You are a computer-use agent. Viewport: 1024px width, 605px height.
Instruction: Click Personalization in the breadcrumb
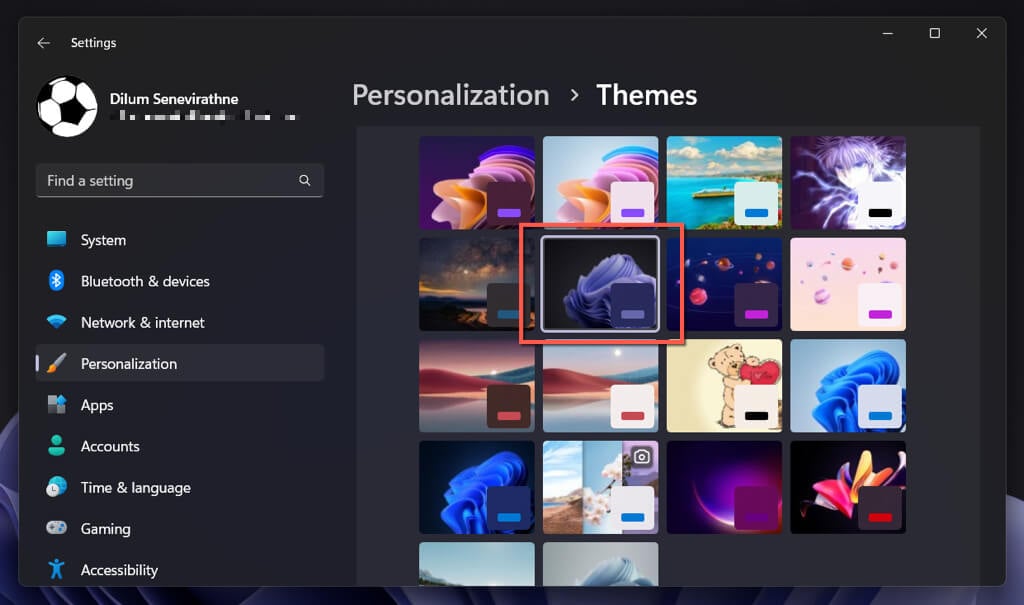451,95
